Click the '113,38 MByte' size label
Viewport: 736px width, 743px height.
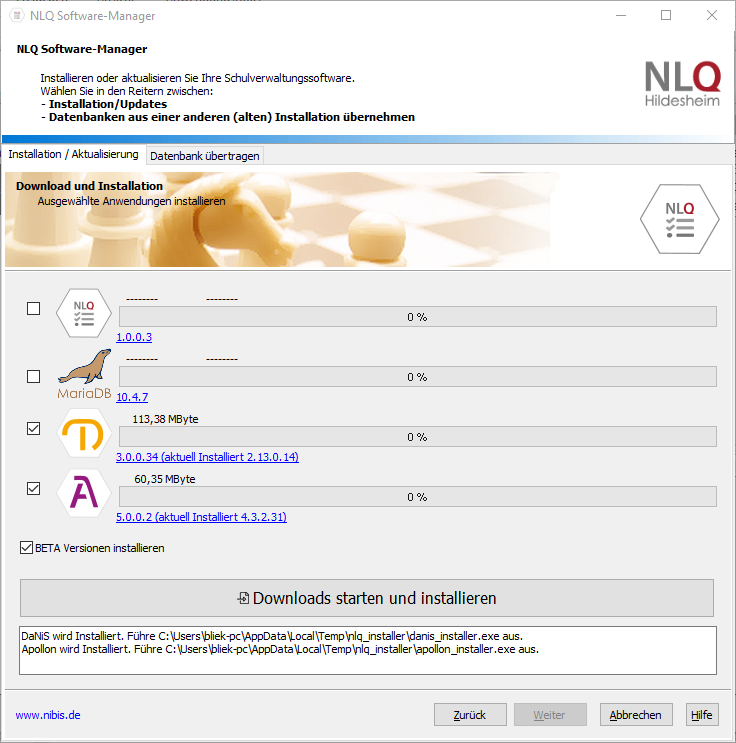click(165, 419)
